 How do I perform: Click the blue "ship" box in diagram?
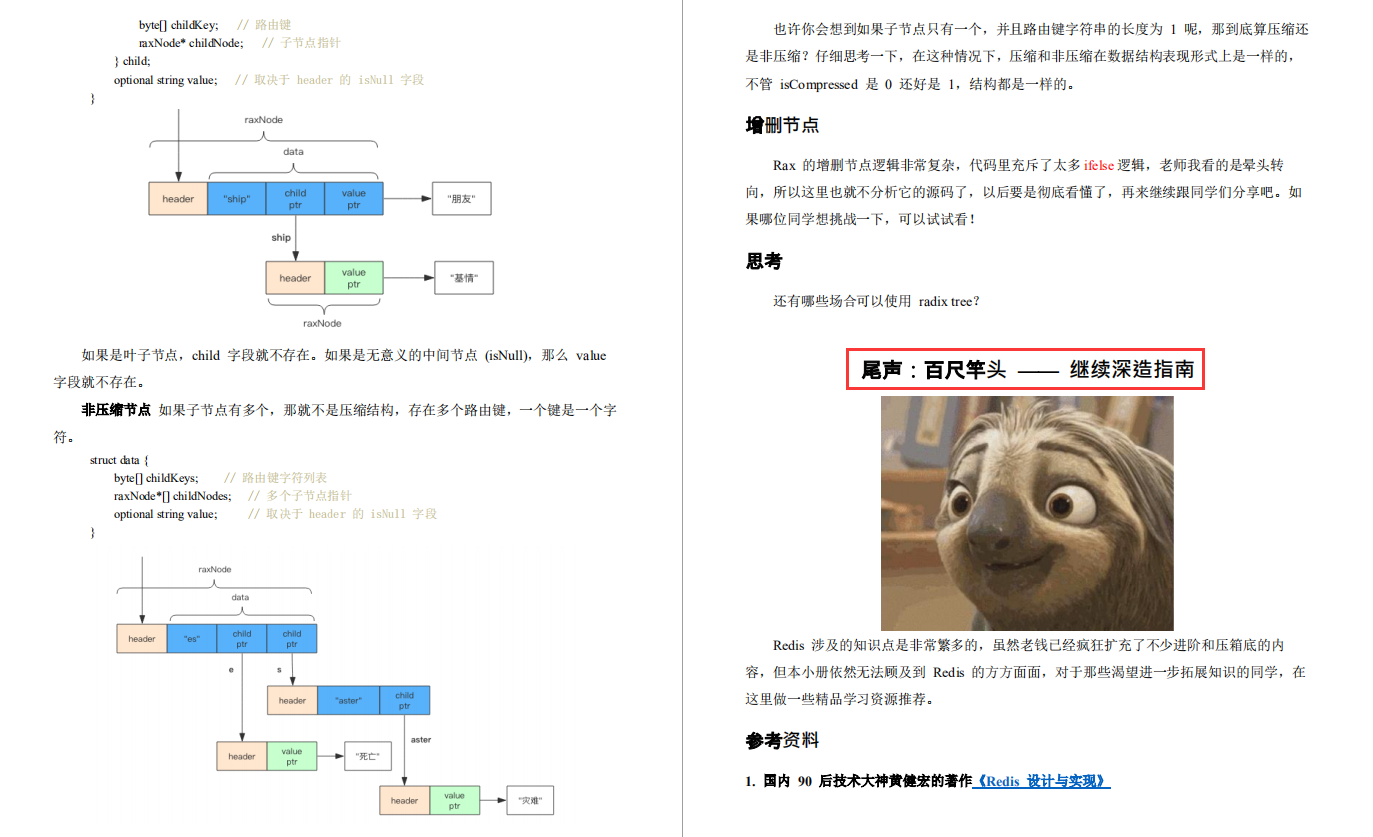point(237,199)
